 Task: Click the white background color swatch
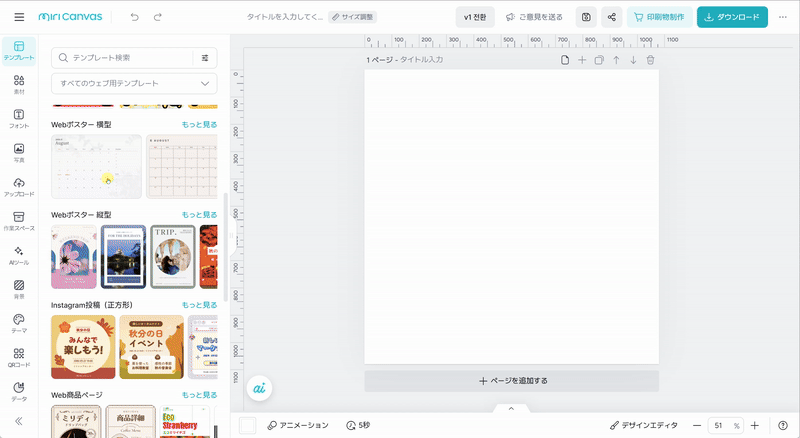tap(248, 425)
